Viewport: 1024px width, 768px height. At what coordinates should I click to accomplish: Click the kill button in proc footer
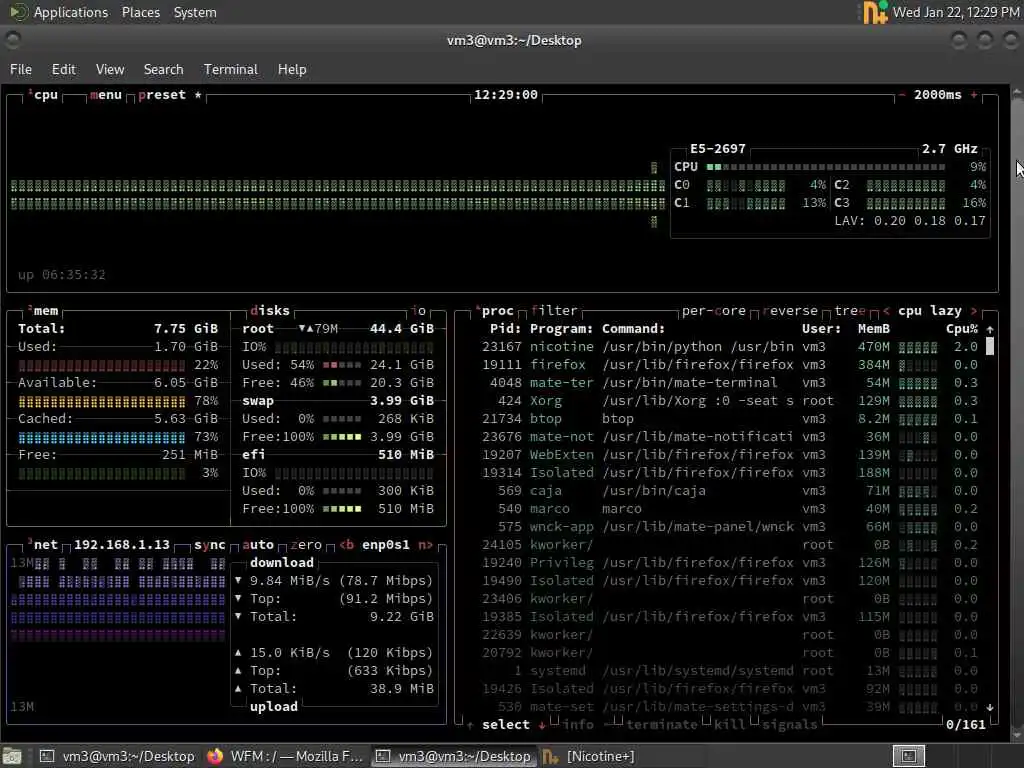(729, 724)
